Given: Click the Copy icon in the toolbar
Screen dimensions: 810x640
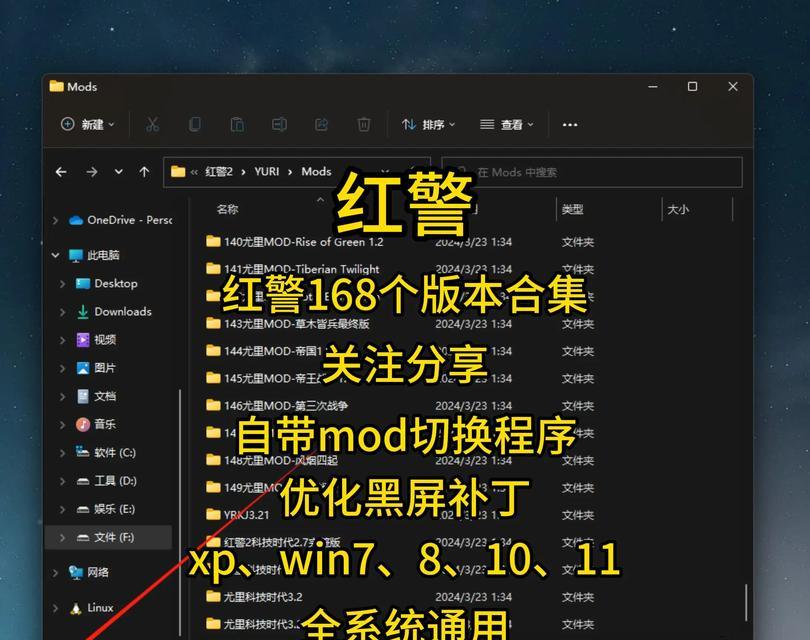Looking at the screenshot, I should 195,124.
